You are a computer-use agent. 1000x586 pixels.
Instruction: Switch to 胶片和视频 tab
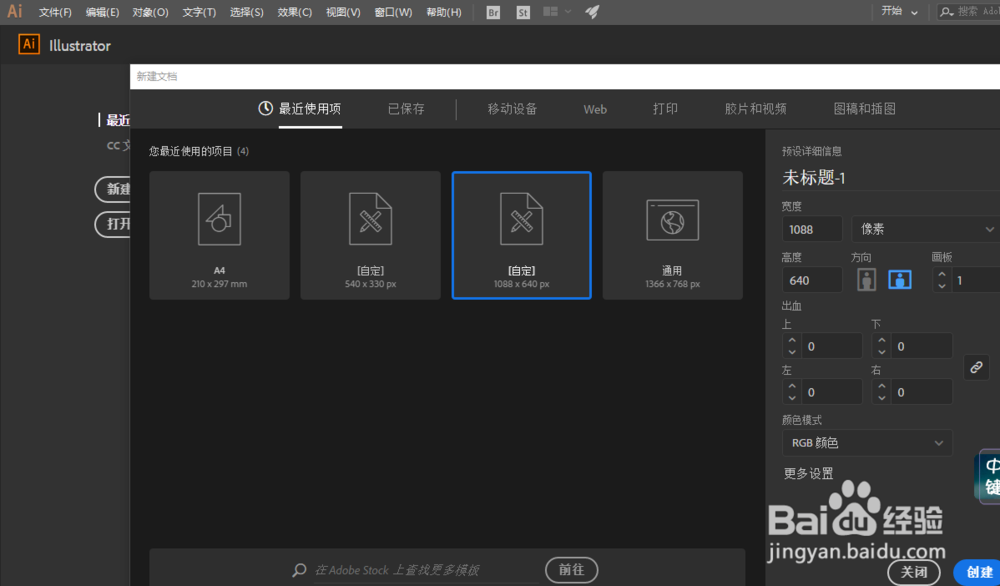pos(756,109)
